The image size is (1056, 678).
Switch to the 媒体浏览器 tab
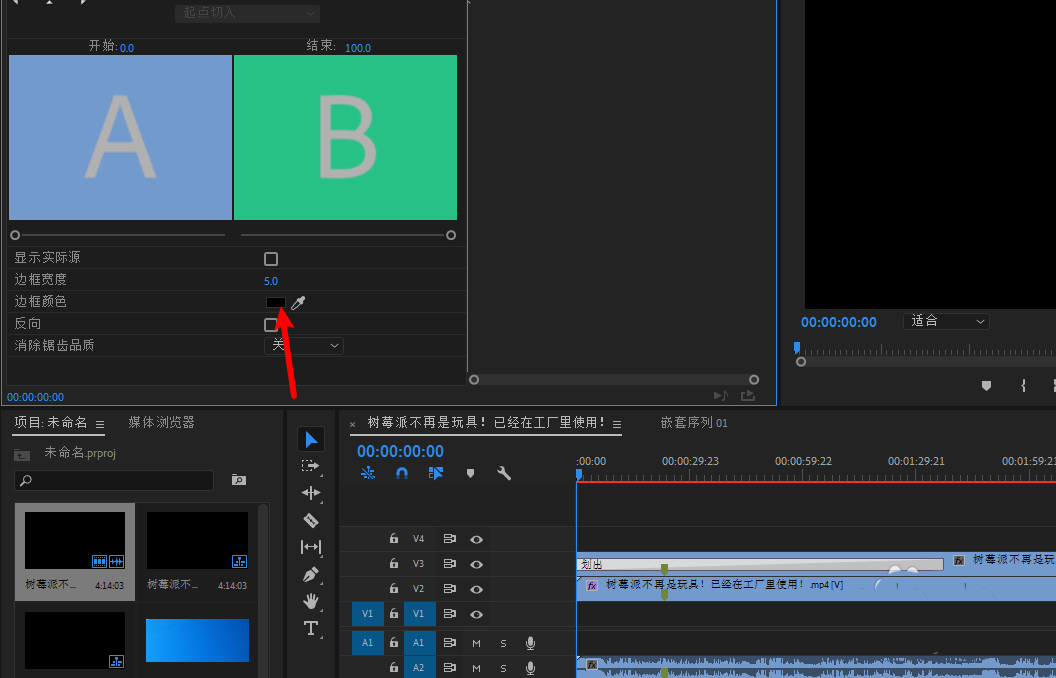(161, 423)
